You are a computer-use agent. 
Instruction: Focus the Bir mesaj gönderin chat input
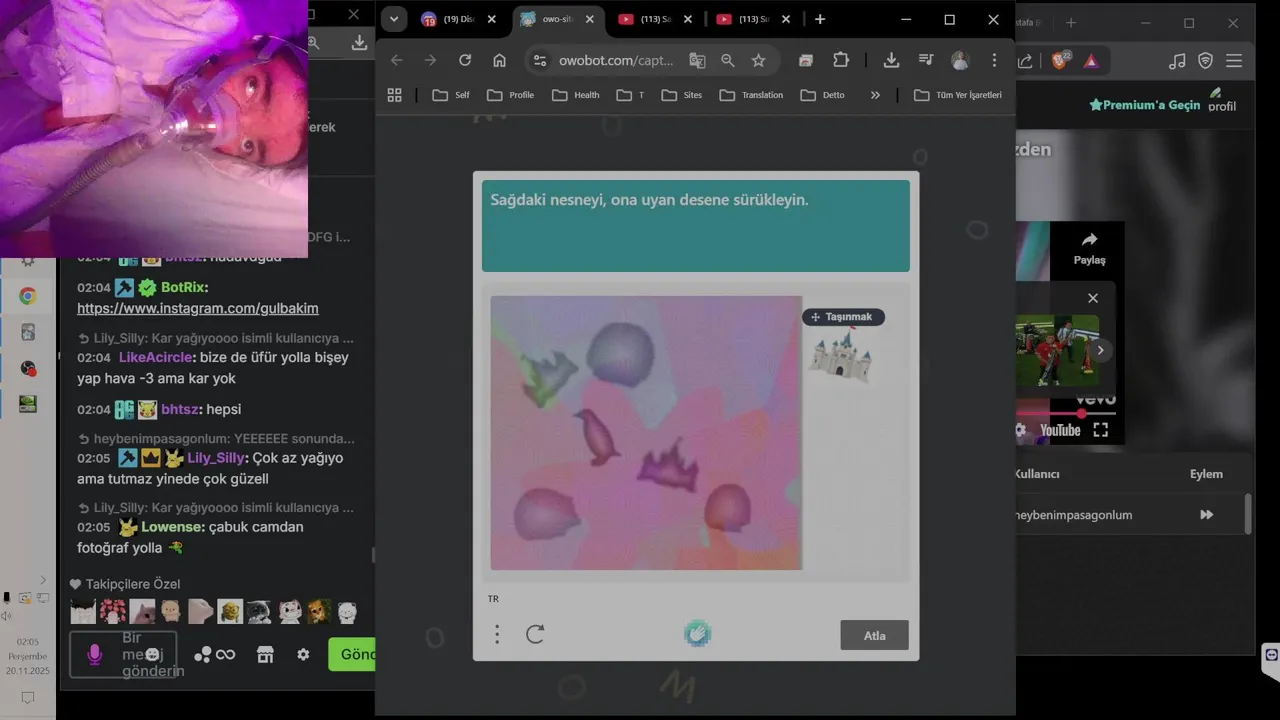point(123,655)
